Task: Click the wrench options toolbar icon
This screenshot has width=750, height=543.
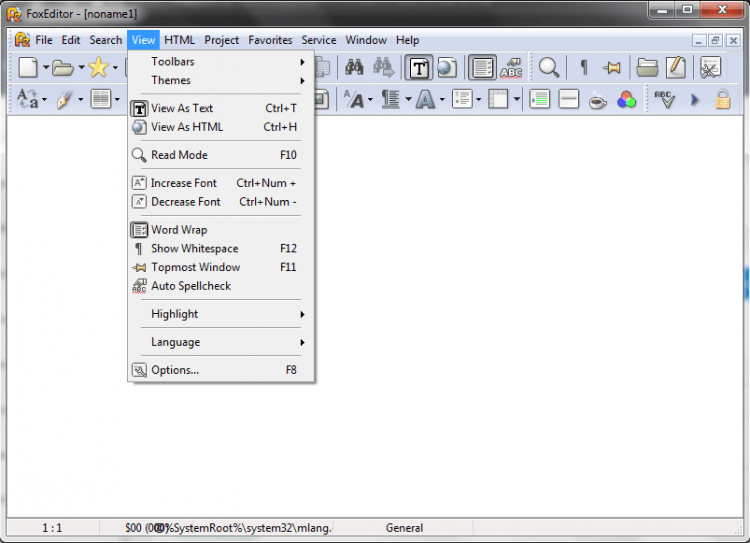Action: 710,67
